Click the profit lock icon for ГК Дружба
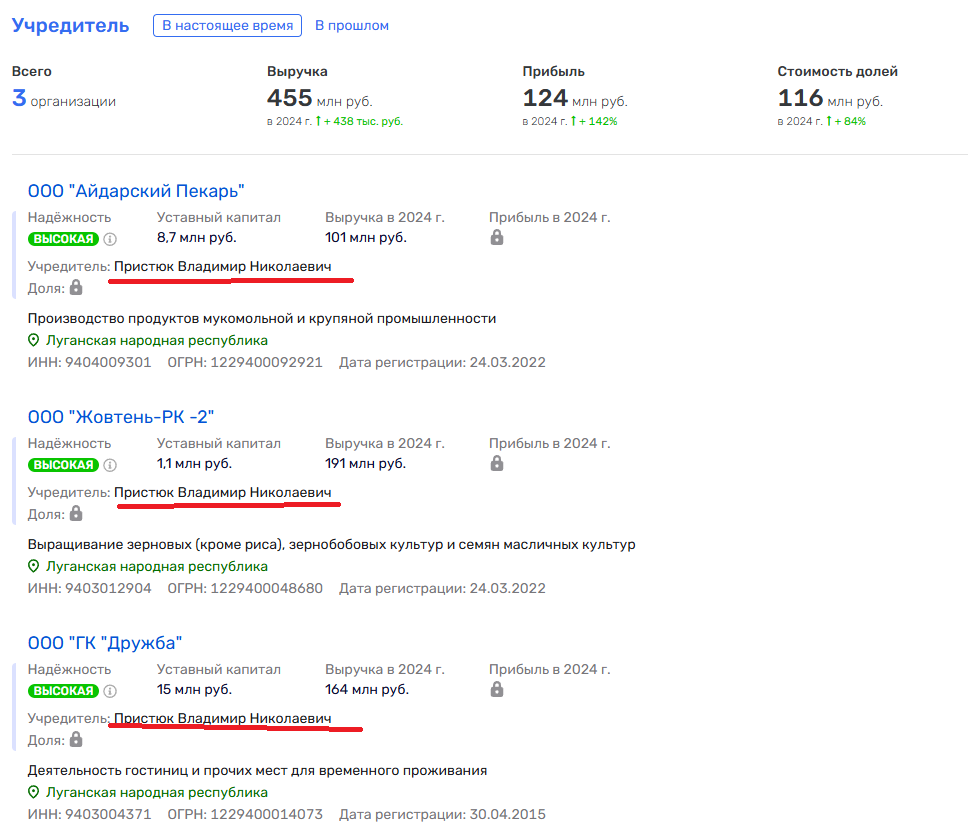The image size is (968, 837). coord(497,690)
